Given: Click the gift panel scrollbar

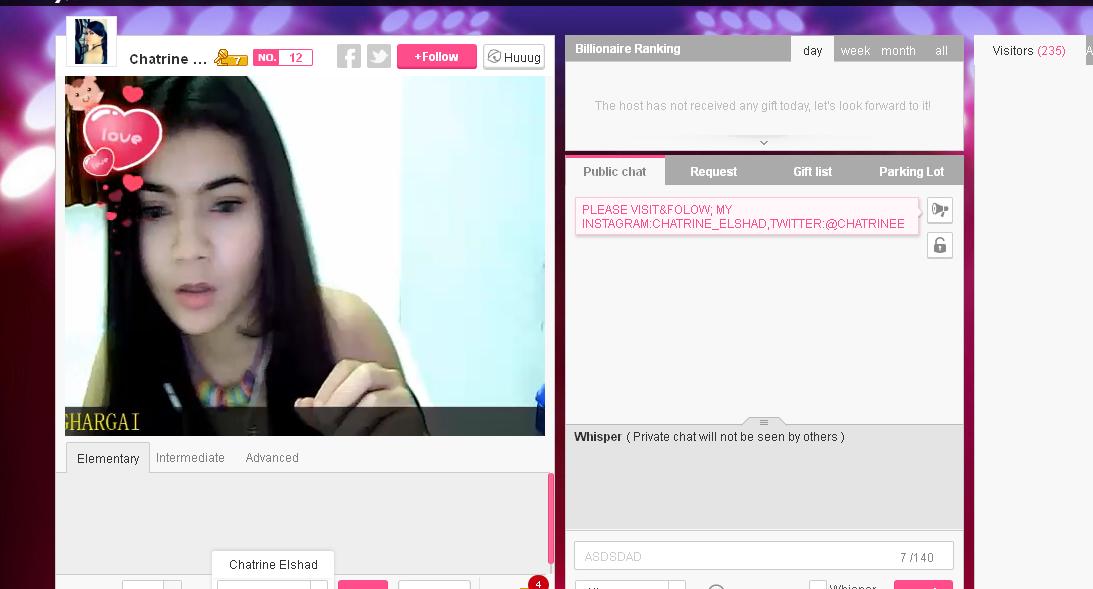Looking at the screenshot, I should point(551,519).
